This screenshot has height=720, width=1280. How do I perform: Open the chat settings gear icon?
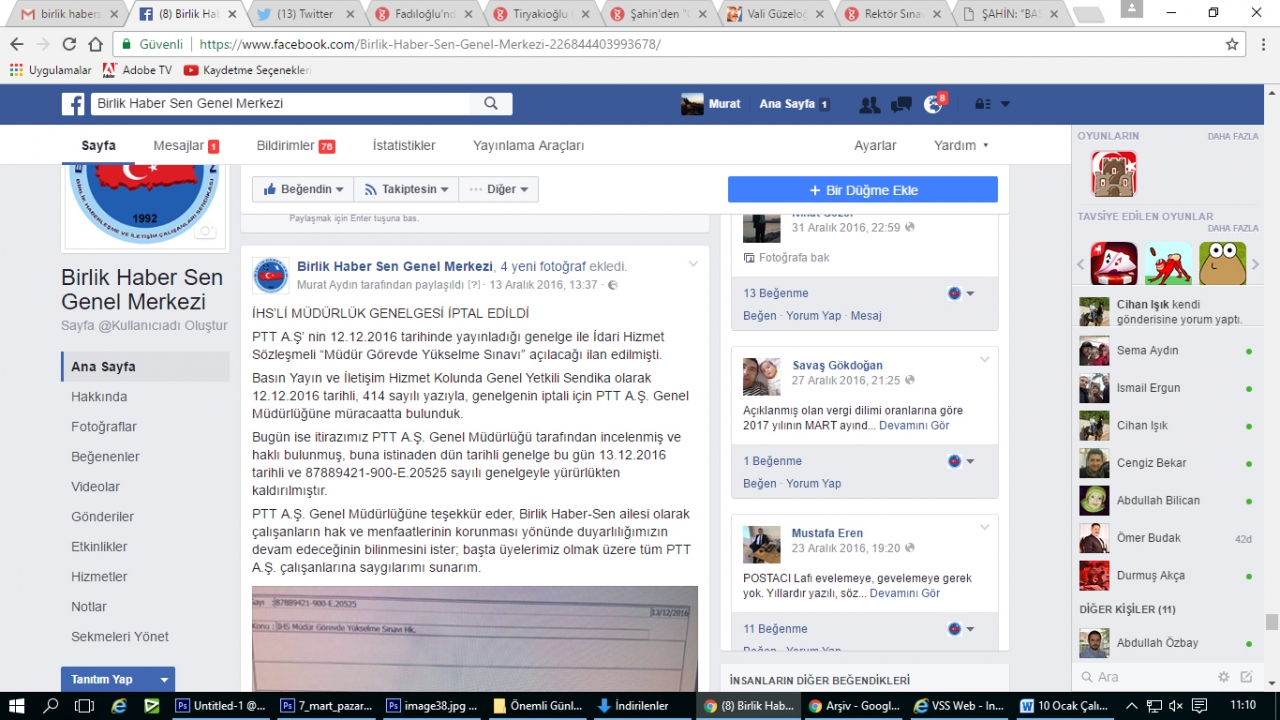[1223, 677]
